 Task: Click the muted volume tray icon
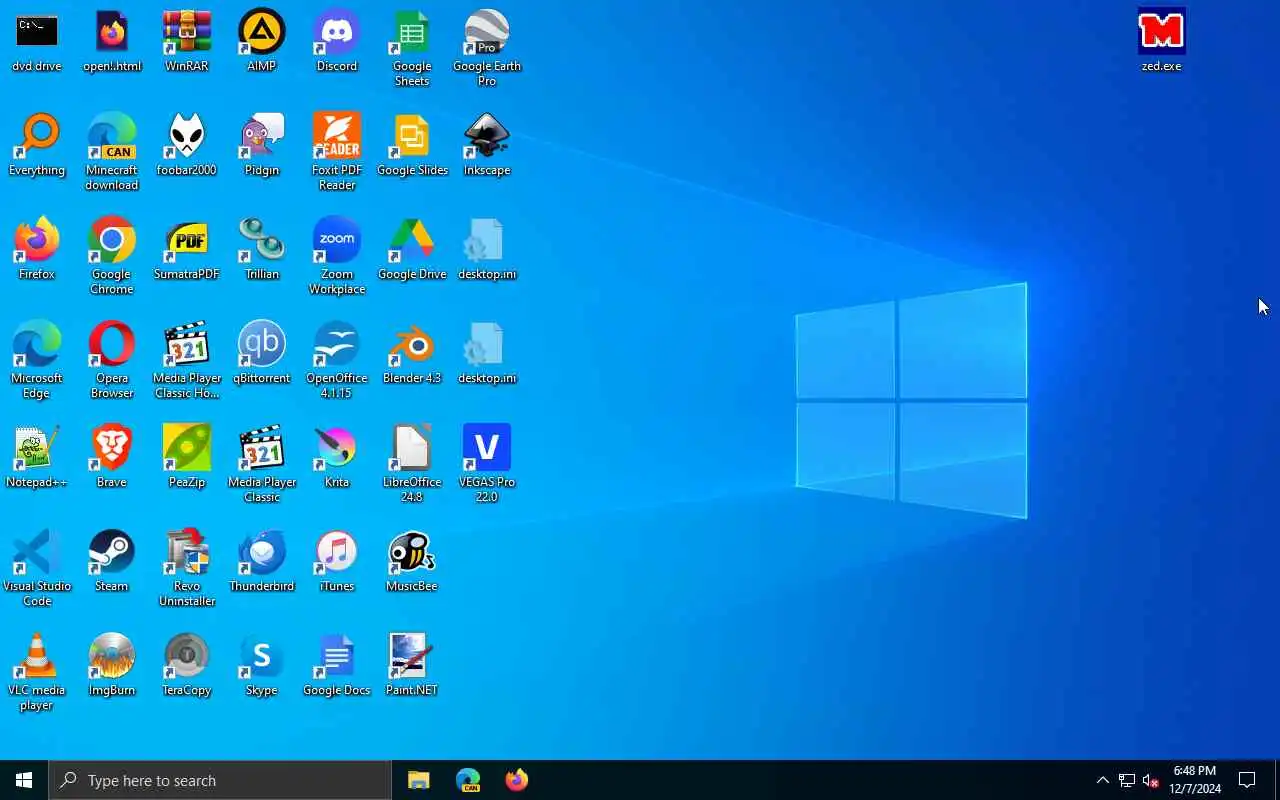coord(1150,780)
